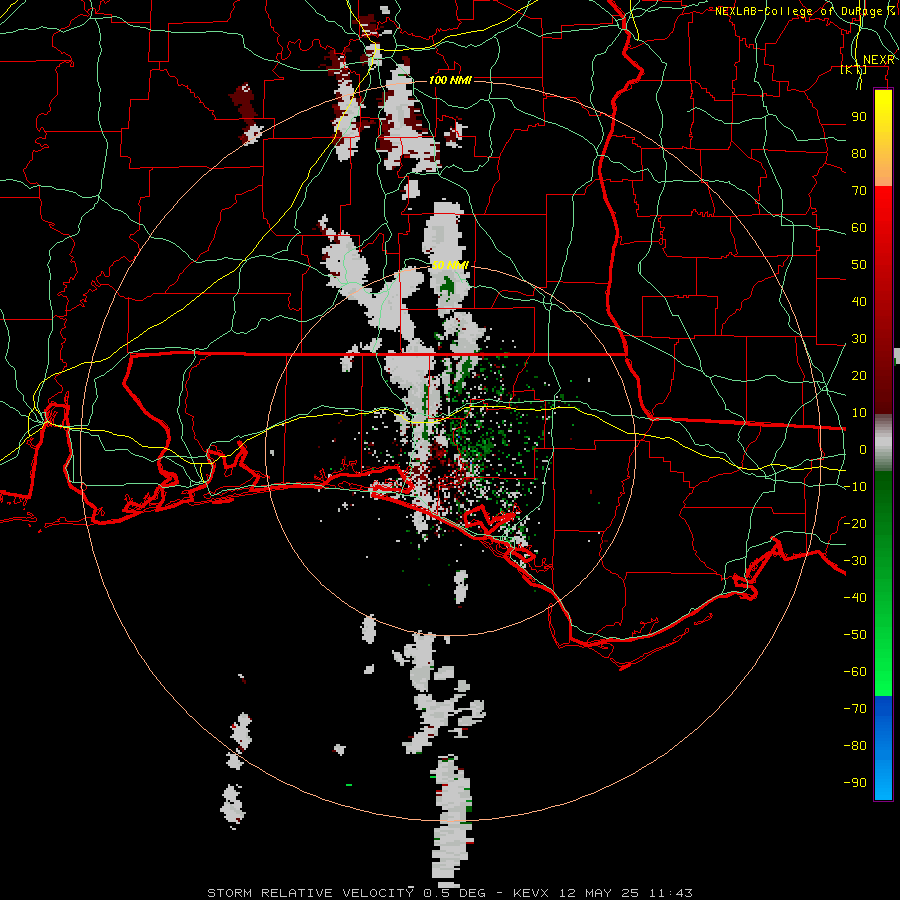Select the 20 value on the velocity scale
Screen dimensions: 900x900
[x=859, y=375]
